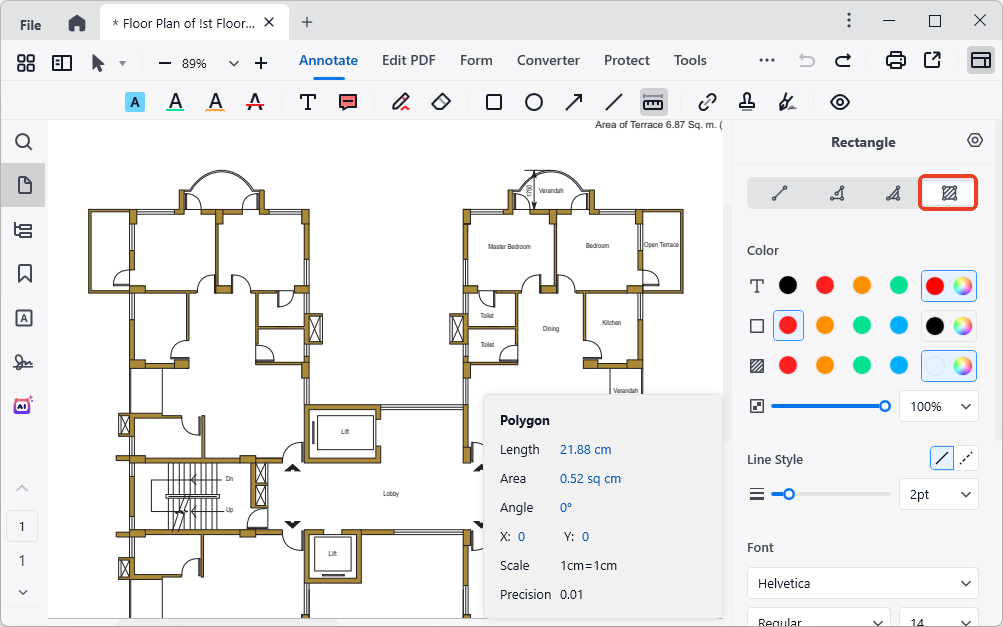Select the Highlight text tool
1003x627 pixels.
(x=135, y=101)
